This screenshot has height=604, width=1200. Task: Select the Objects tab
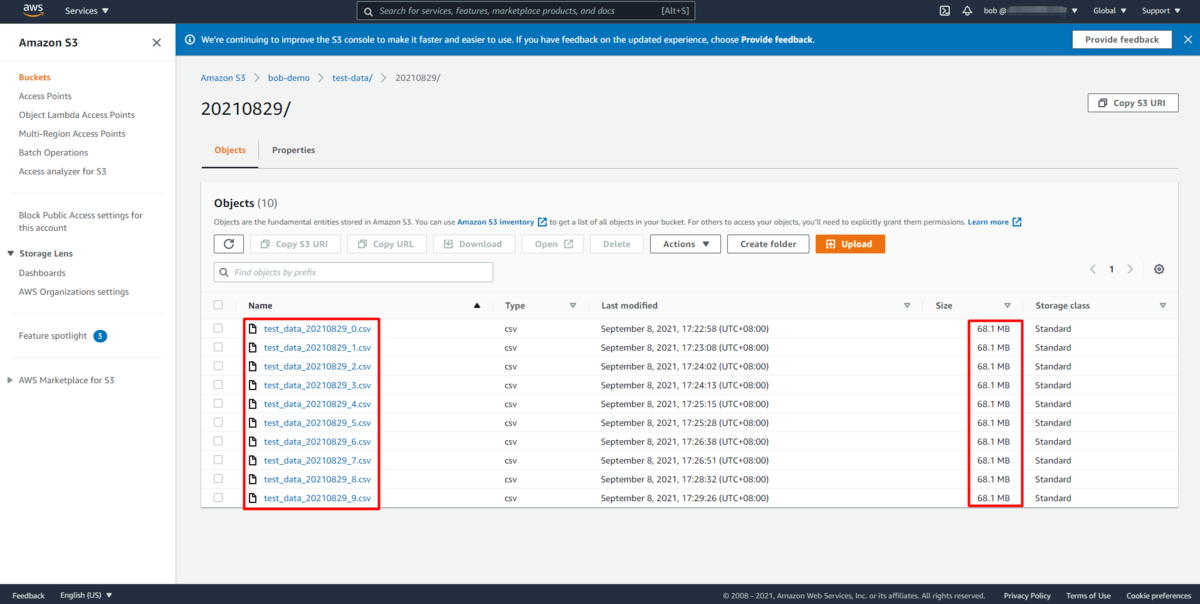[x=230, y=150]
